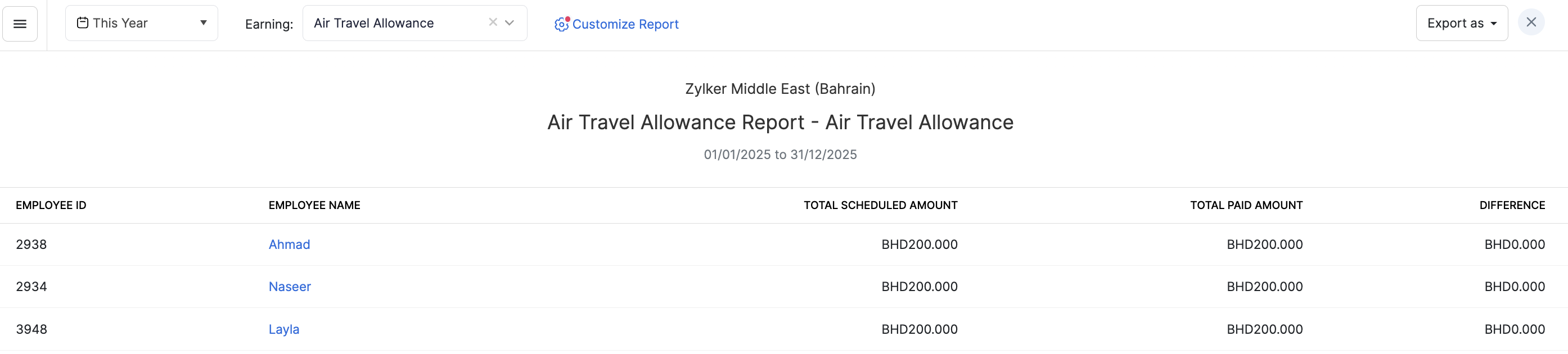The height and width of the screenshot is (354, 1568).
Task: Open employee Ahmad's details
Action: click(x=289, y=244)
